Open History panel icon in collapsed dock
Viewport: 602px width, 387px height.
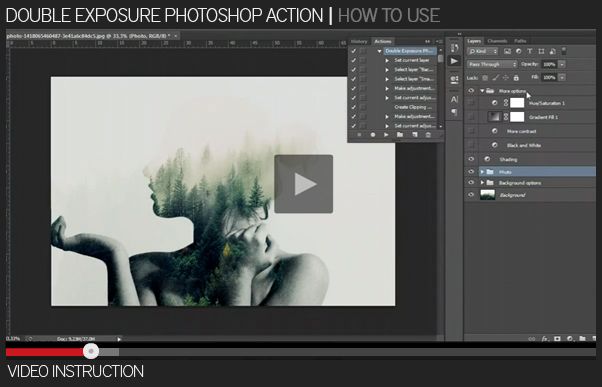(x=454, y=48)
